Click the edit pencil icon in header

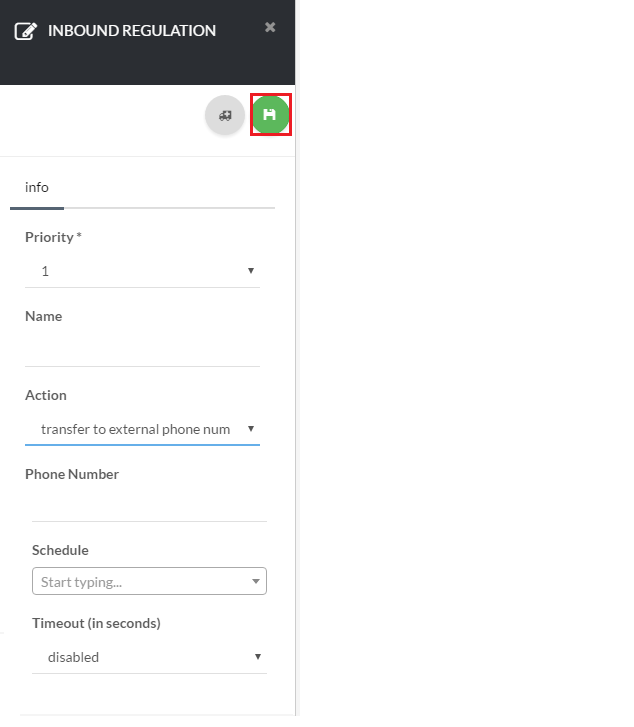click(26, 31)
